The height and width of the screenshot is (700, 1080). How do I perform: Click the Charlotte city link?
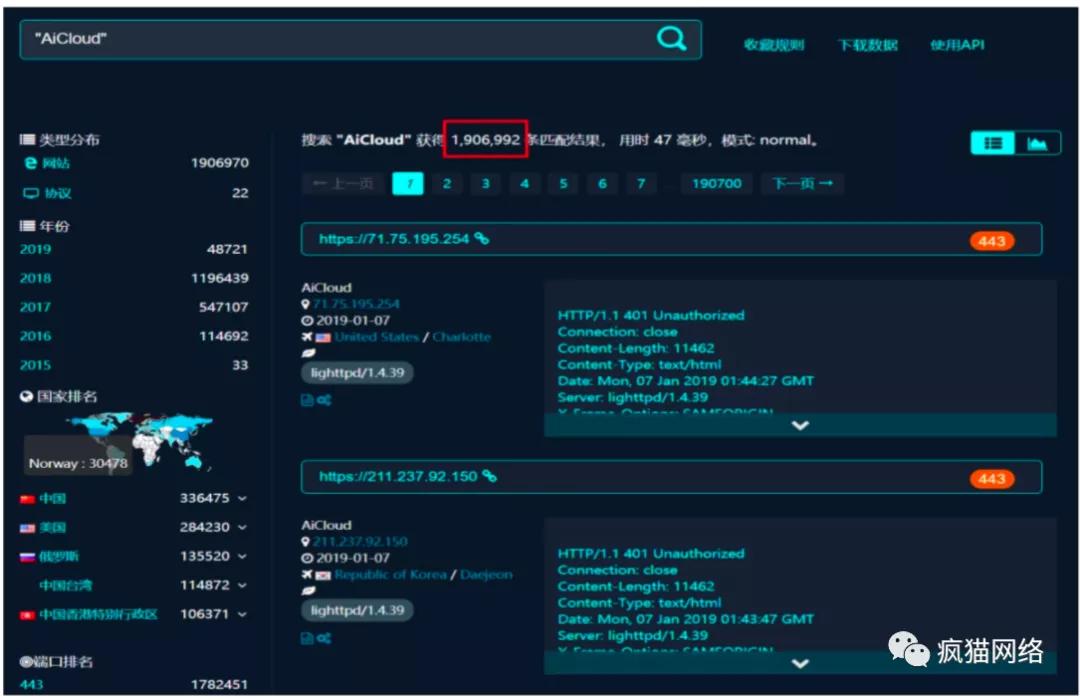[x=461, y=337]
